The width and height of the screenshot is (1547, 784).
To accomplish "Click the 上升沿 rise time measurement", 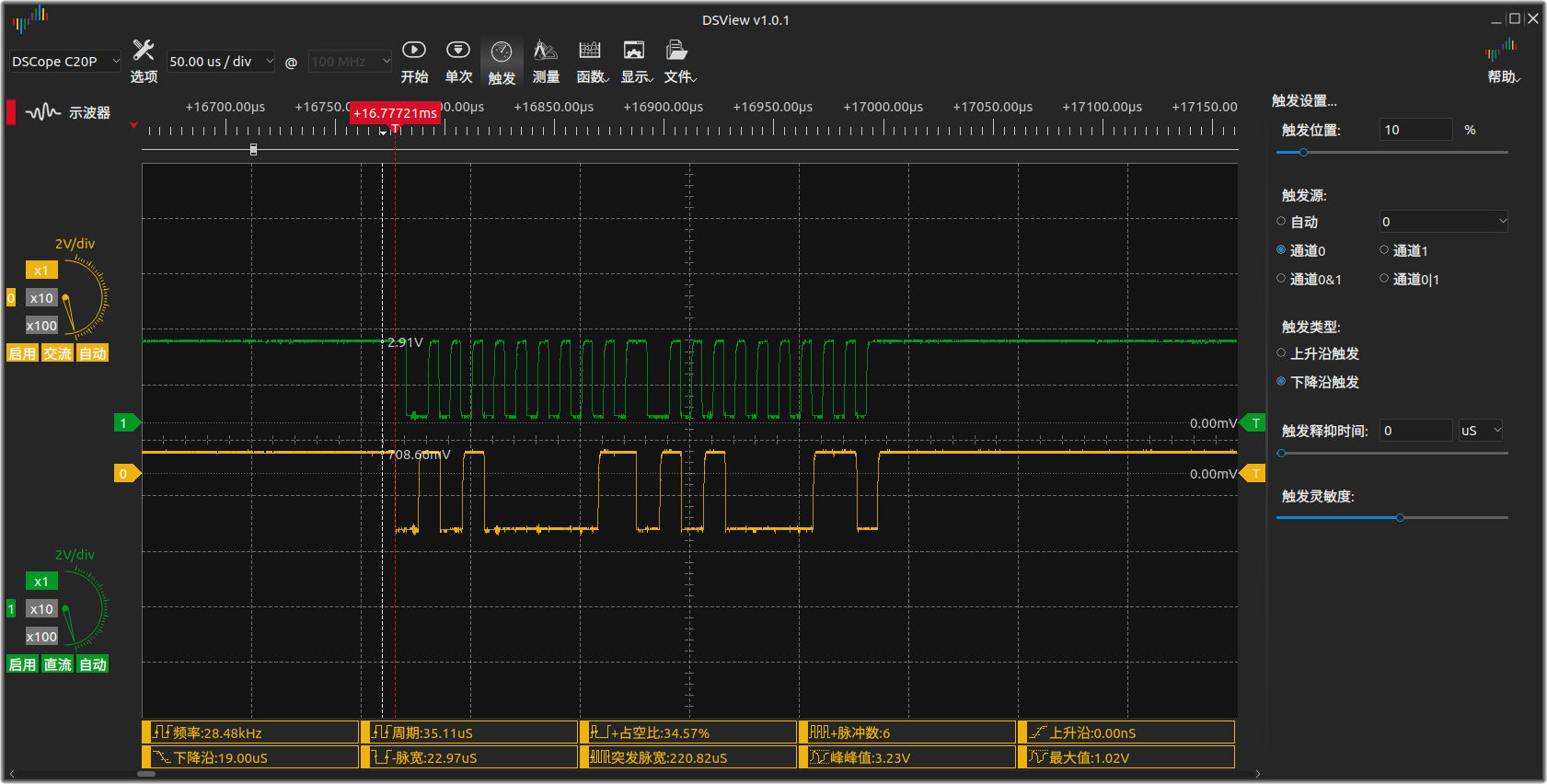I will click(x=1126, y=732).
